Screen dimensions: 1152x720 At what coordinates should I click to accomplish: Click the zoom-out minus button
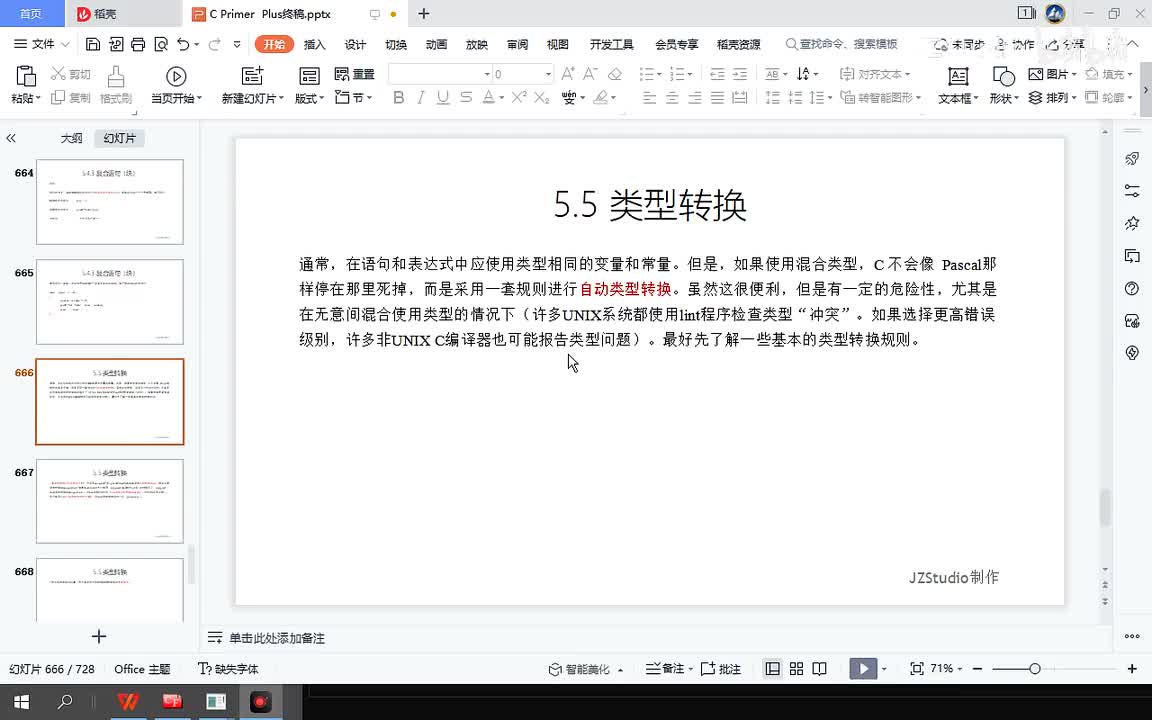[977, 669]
